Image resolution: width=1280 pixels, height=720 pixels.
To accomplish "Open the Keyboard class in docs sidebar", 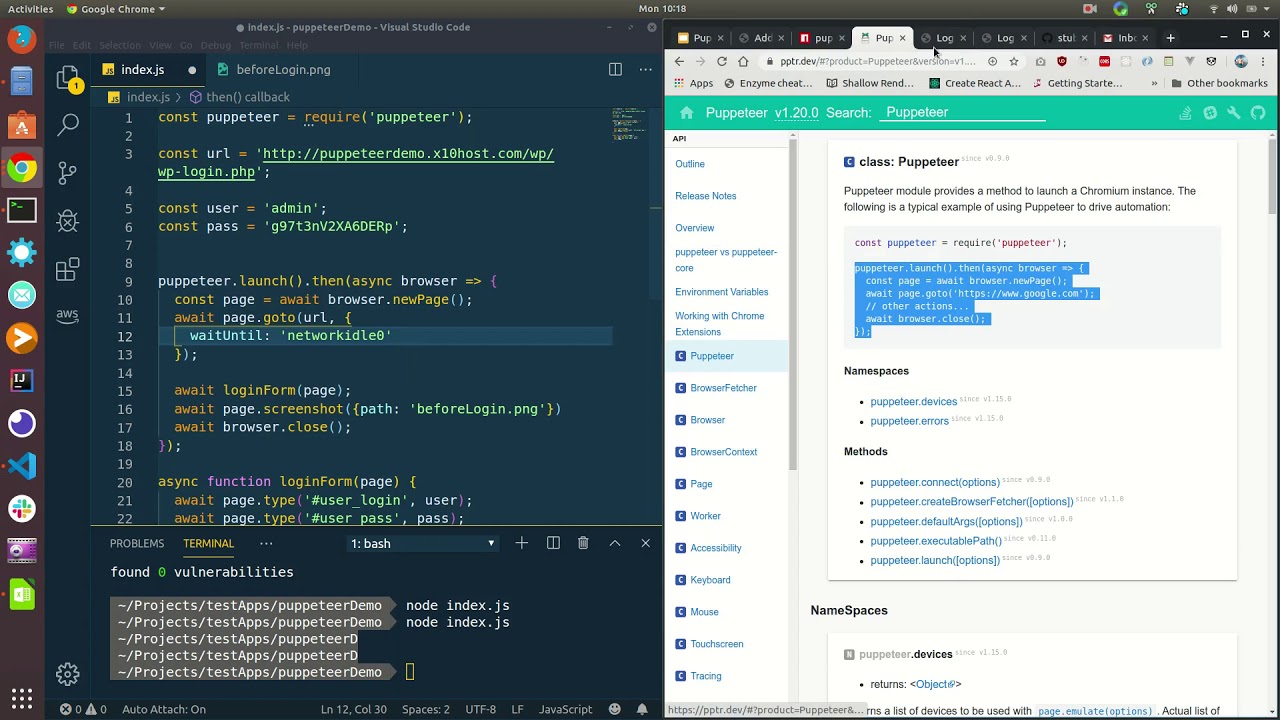I will pyautogui.click(x=710, y=580).
